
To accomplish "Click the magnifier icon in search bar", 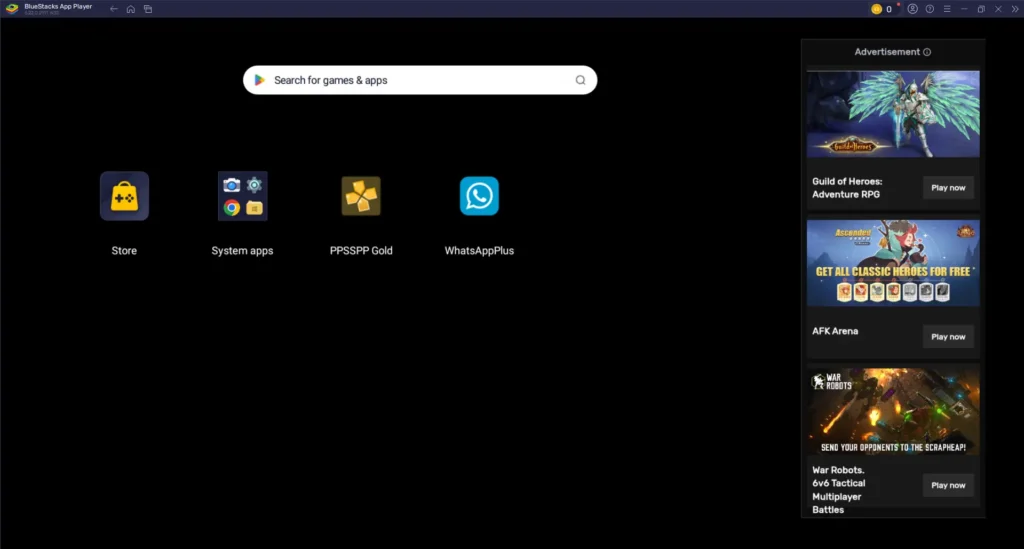I will click(581, 80).
